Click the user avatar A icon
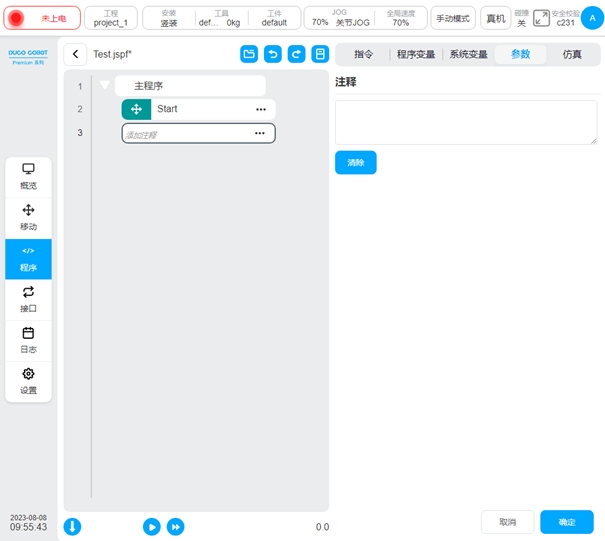605x541 pixels. [589, 18]
